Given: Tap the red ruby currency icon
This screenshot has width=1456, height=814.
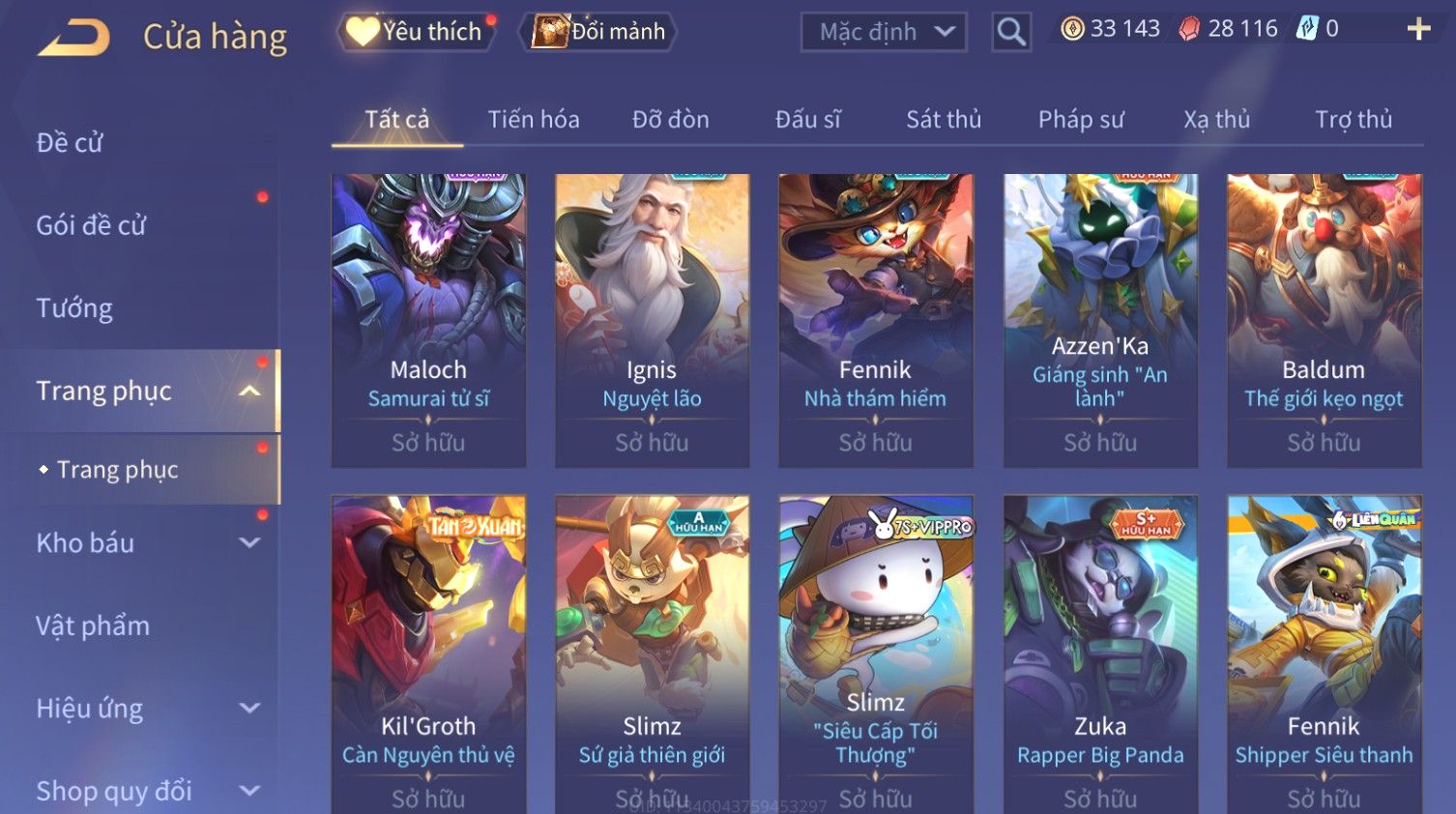Looking at the screenshot, I should 1189,29.
